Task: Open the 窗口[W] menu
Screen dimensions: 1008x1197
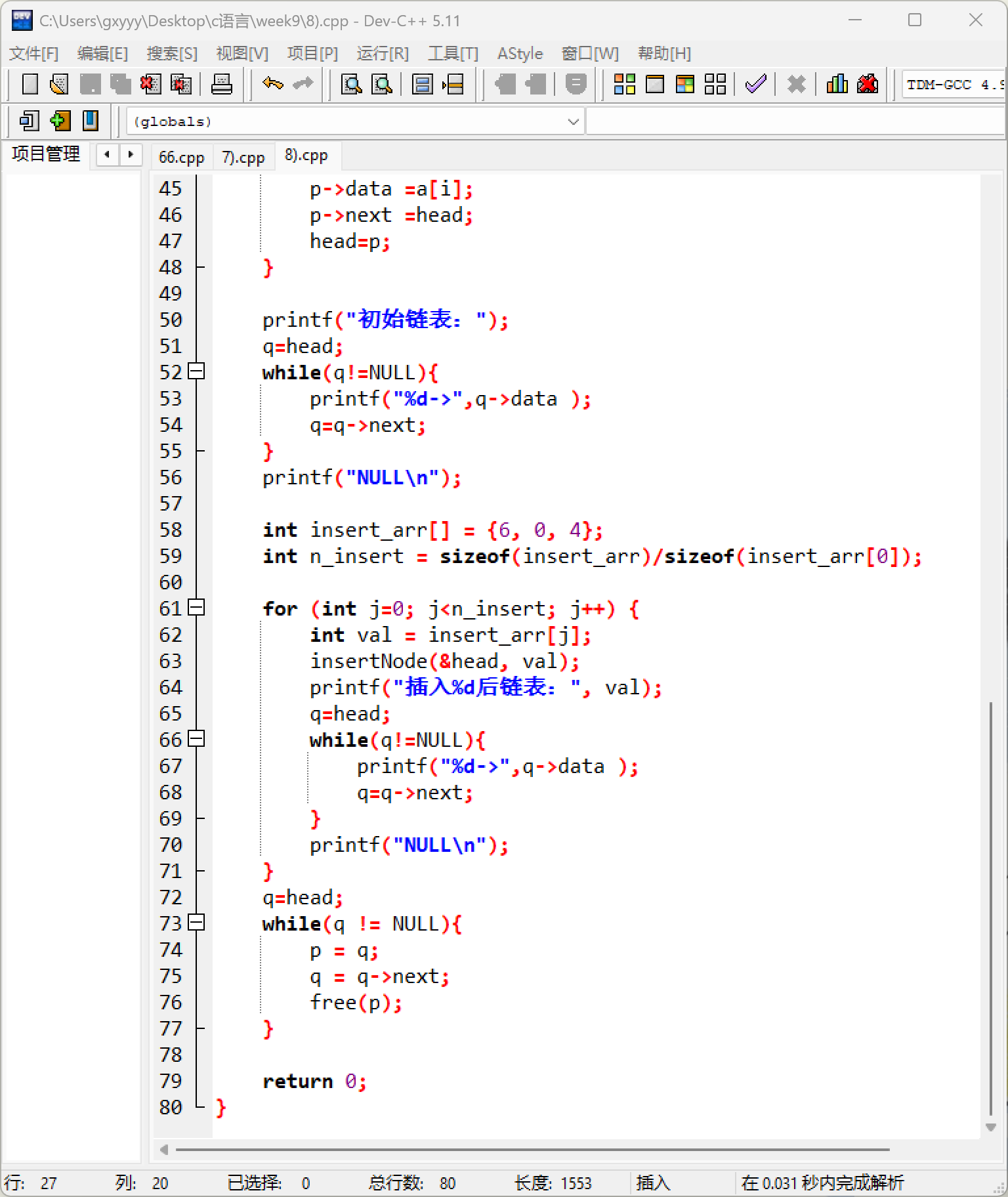Action: tap(590, 53)
